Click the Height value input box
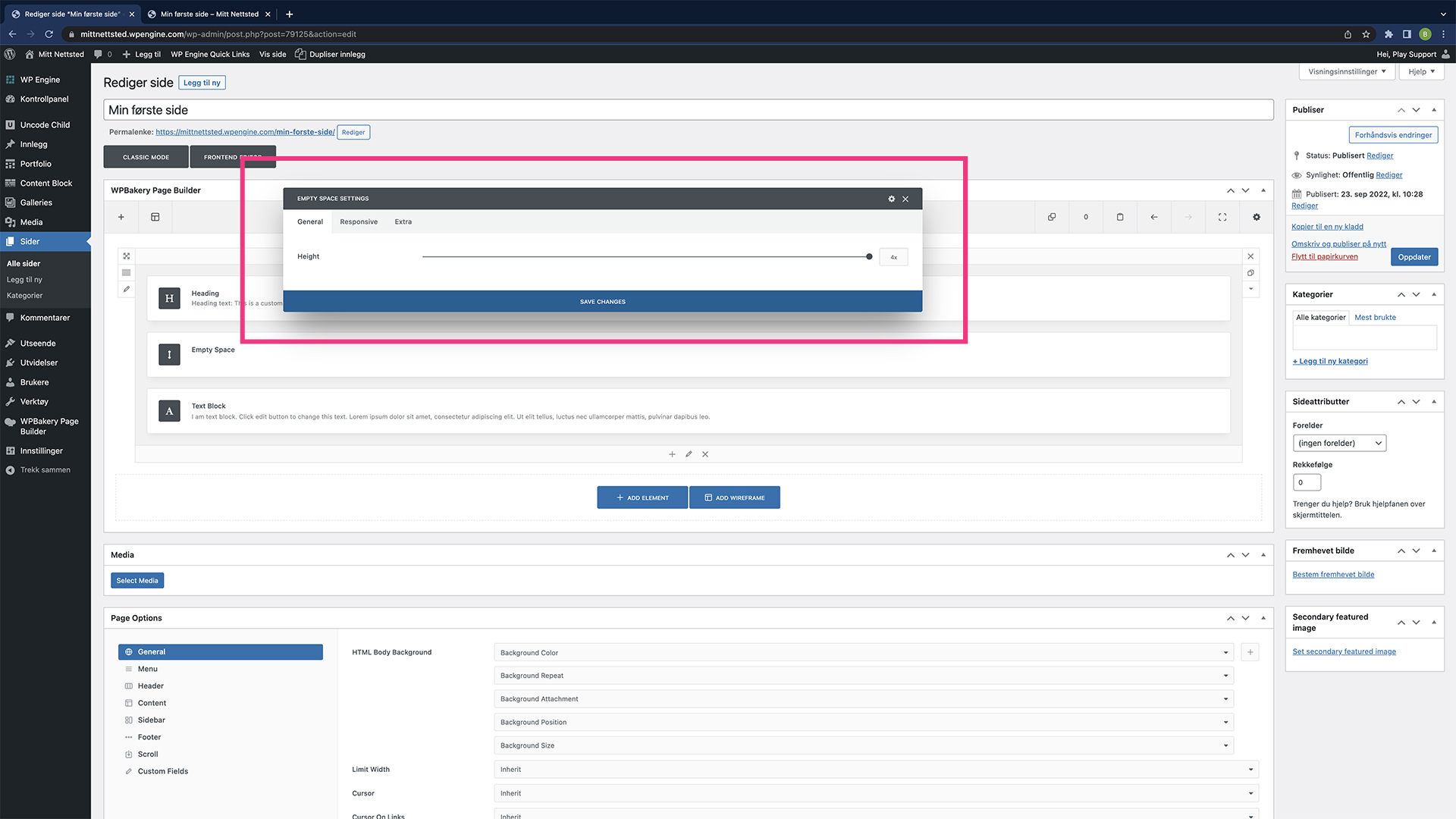 pos(894,257)
